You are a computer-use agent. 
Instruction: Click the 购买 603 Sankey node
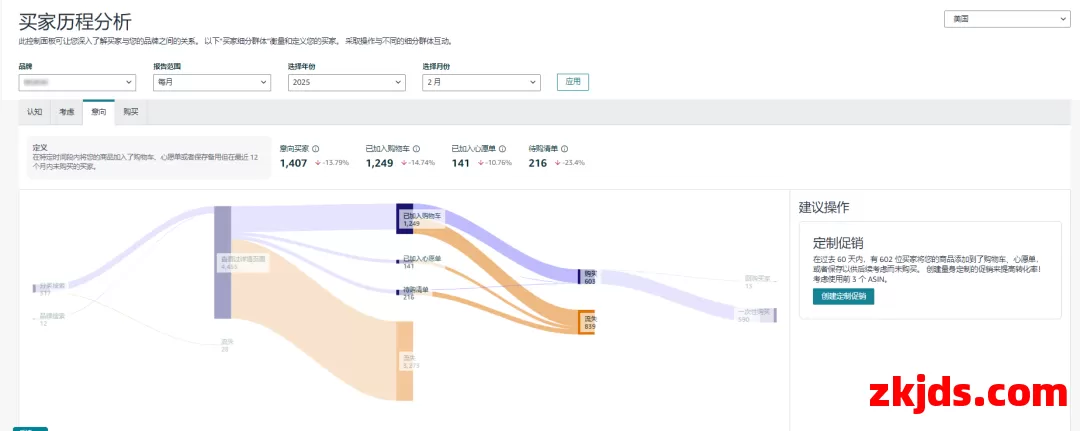pyautogui.click(x=587, y=277)
